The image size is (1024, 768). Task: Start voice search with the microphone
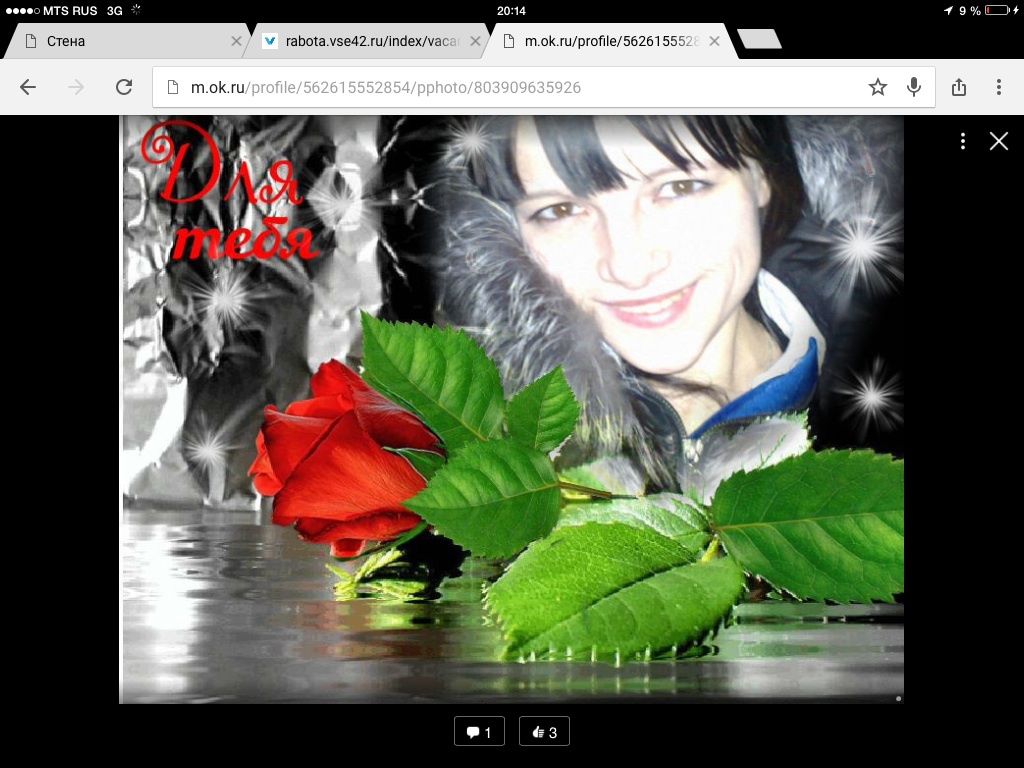(913, 88)
